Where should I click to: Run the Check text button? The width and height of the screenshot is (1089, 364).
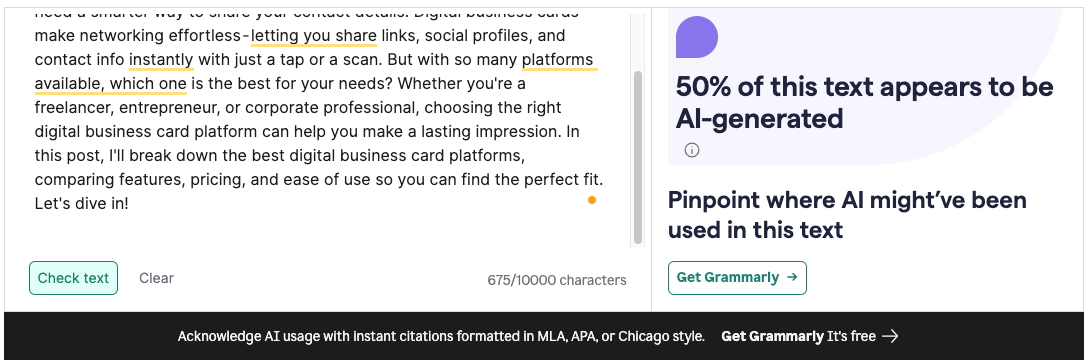coord(74,278)
